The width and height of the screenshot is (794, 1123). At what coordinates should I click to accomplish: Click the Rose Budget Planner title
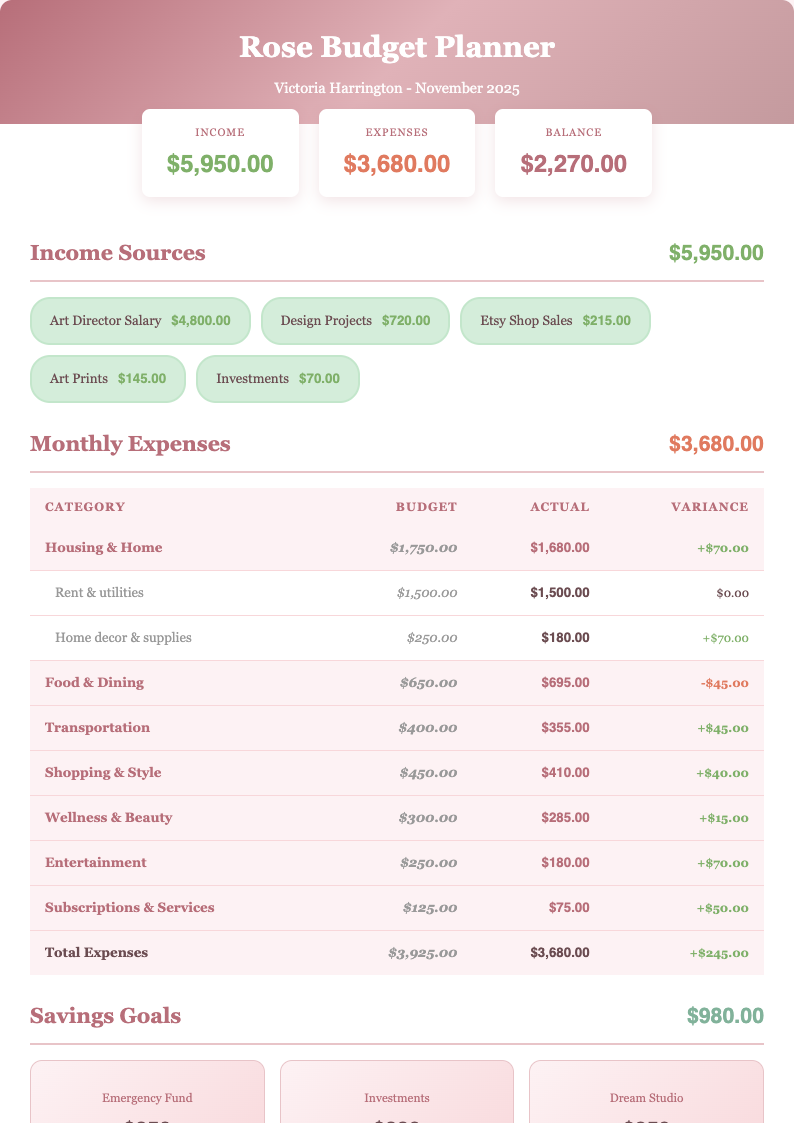pyautogui.click(x=397, y=47)
